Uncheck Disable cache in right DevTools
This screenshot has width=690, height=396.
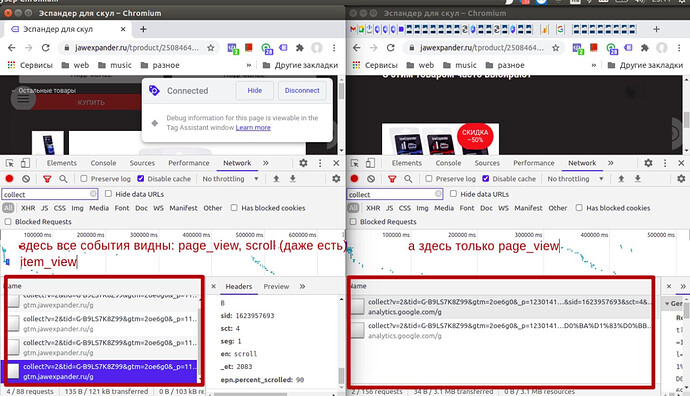click(486, 179)
